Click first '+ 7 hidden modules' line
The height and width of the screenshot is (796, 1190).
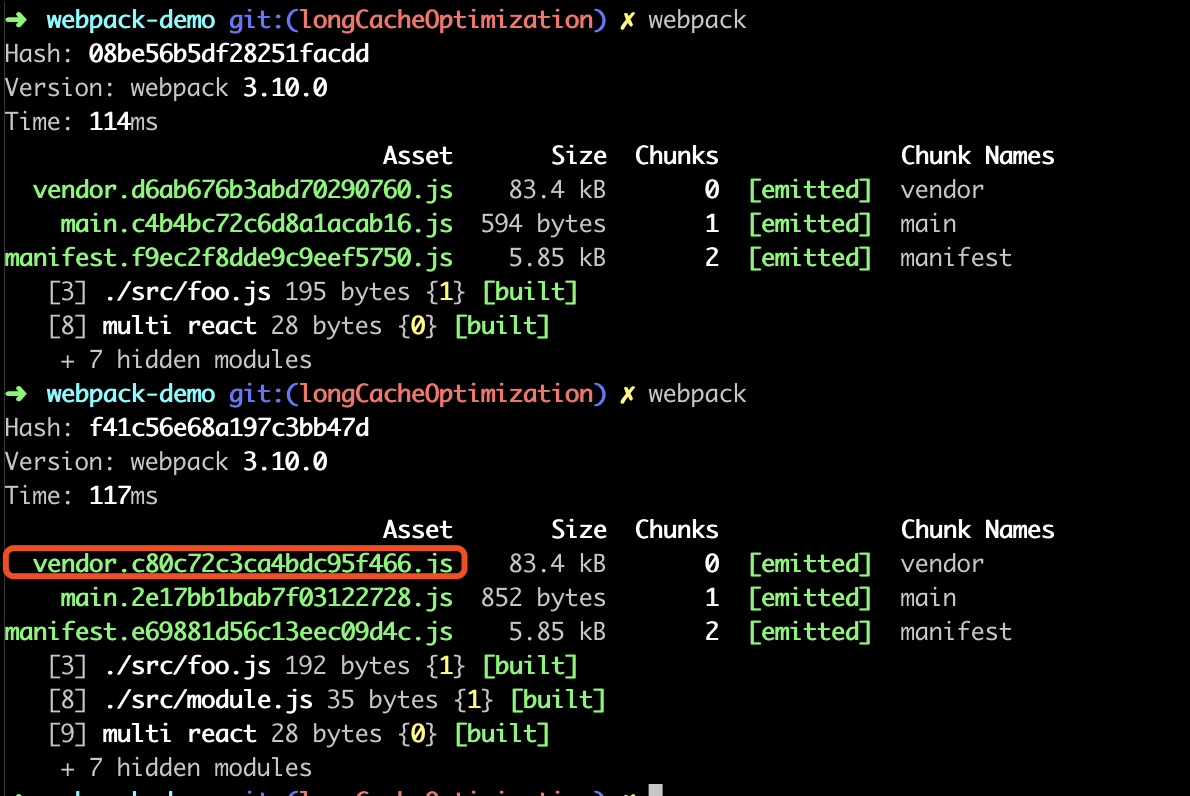coord(187,360)
